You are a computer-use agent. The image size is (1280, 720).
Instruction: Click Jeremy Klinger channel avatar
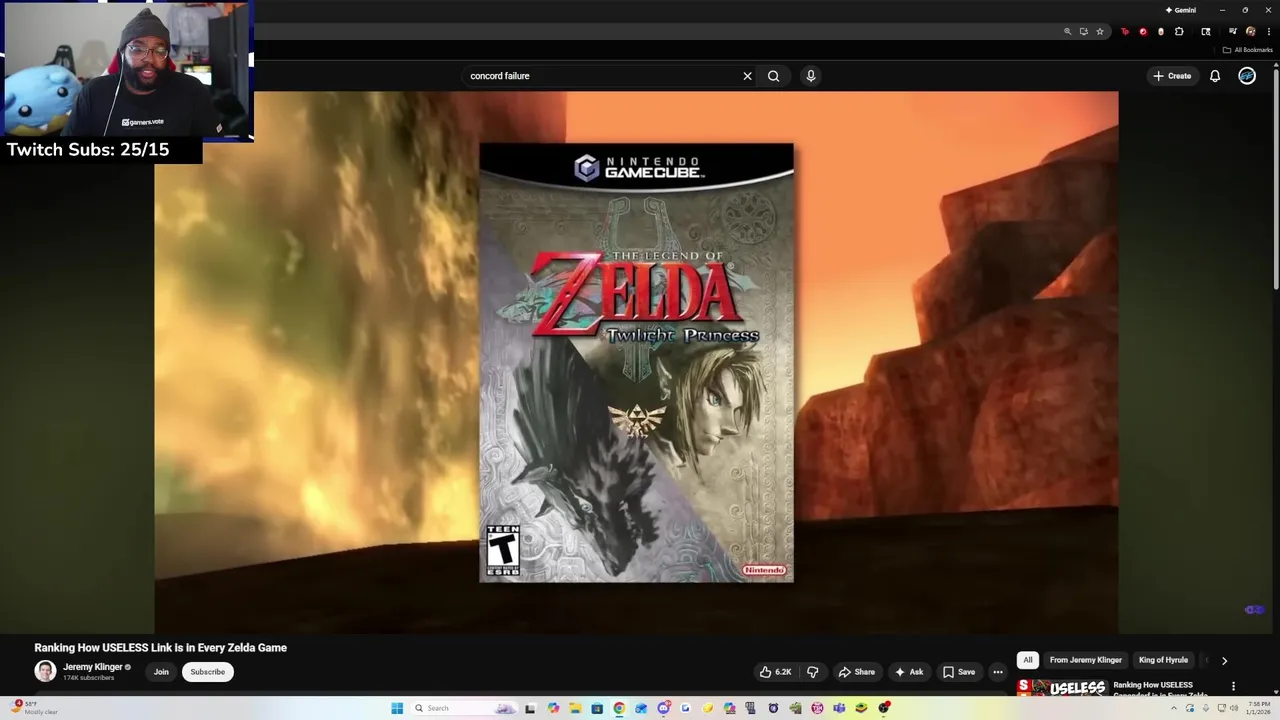(45, 671)
